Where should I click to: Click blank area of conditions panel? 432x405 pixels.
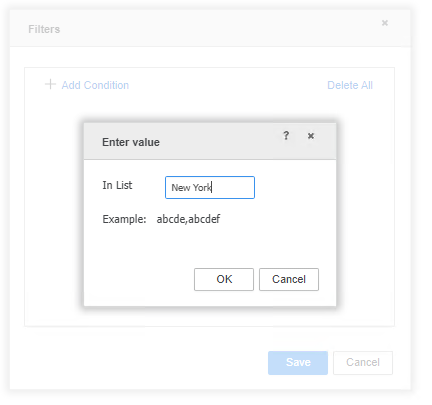point(209,315)
